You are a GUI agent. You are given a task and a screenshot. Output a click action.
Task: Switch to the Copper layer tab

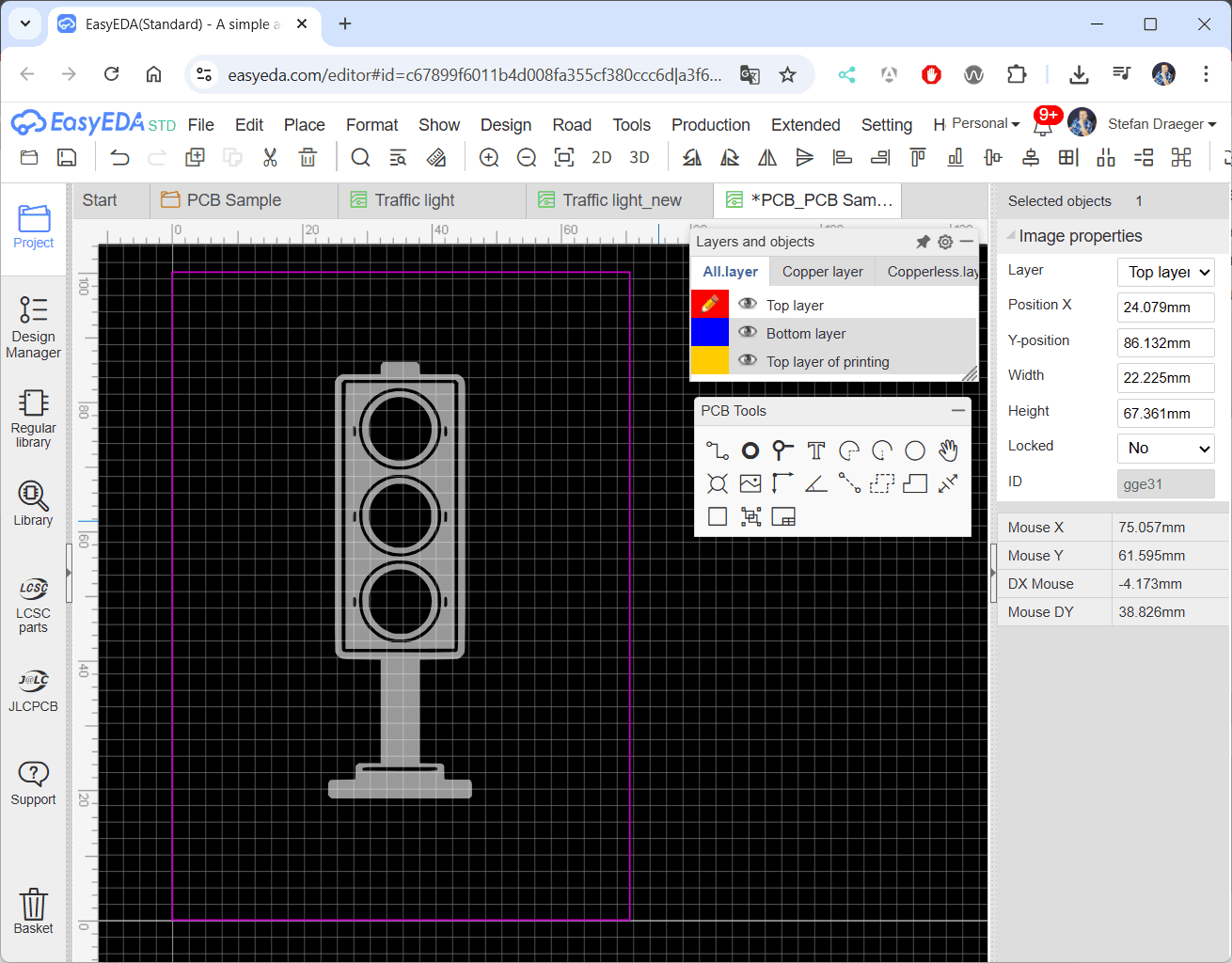coord(822,272)
